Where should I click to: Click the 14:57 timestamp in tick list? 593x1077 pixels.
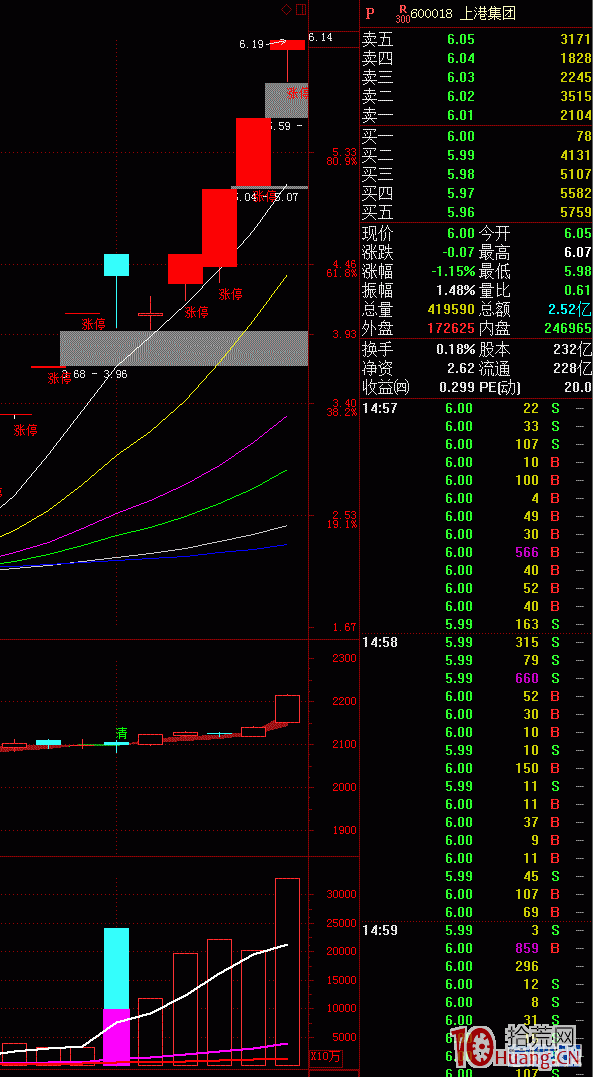[x=379, y=409]
